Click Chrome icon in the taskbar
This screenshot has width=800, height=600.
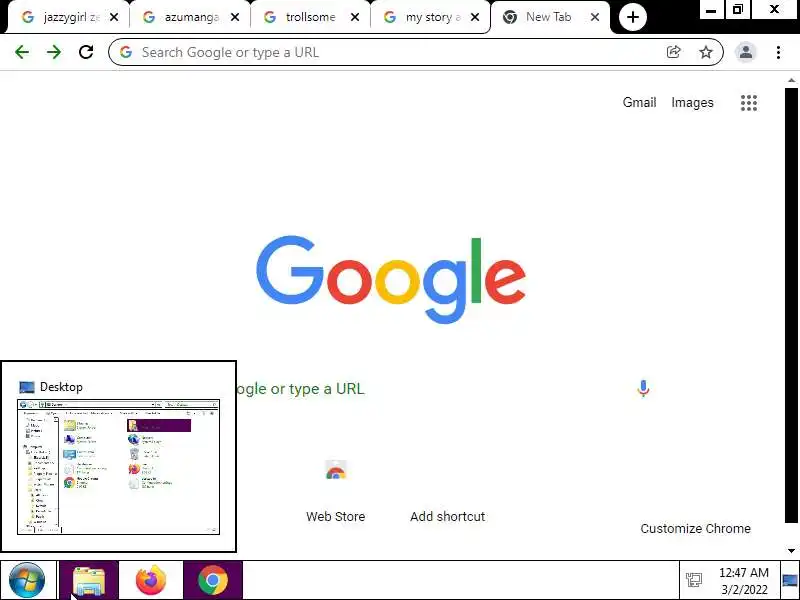pos(213,580)
